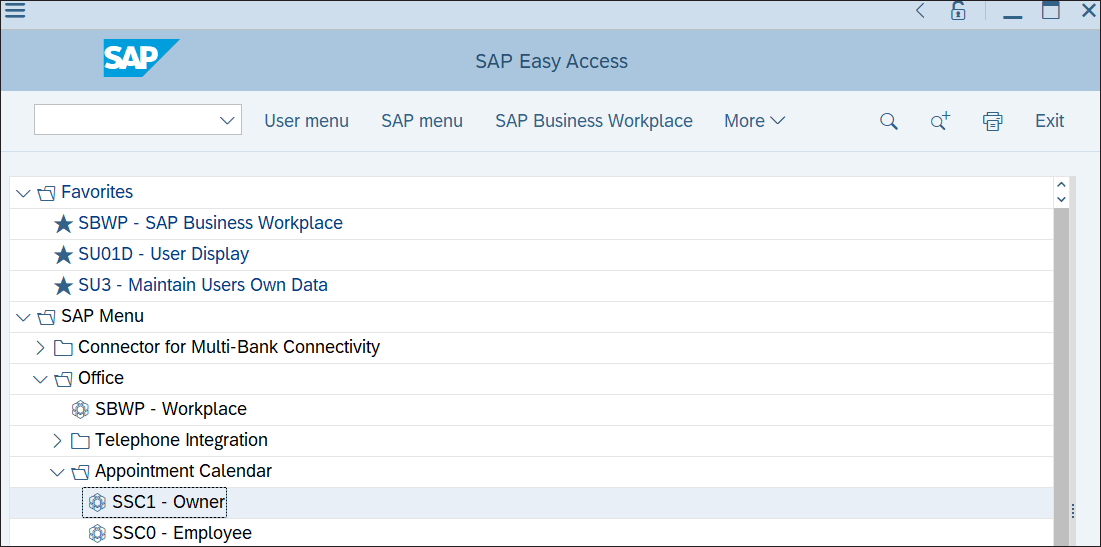Select SBWP - SAP Business Workplace favorite

pos(211,223)
